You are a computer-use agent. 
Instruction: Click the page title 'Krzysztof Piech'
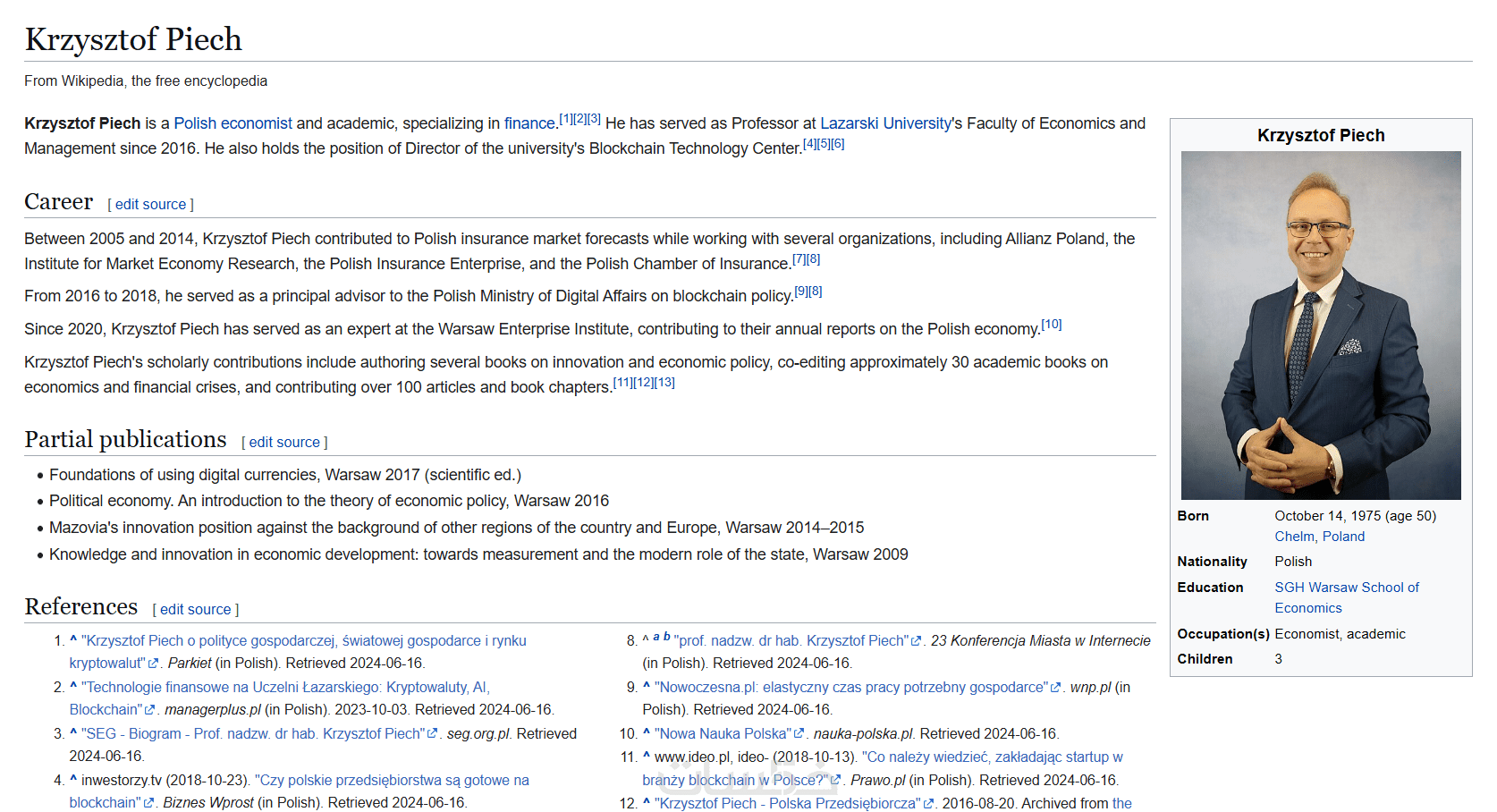133,39
